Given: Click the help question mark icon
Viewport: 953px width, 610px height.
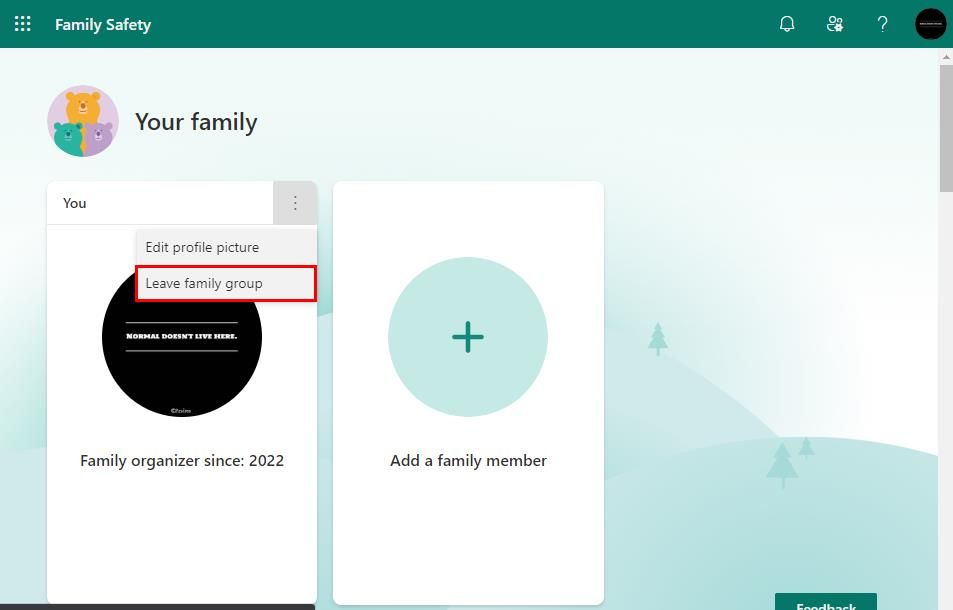Looking at the screenshot, I should [882, 24].
